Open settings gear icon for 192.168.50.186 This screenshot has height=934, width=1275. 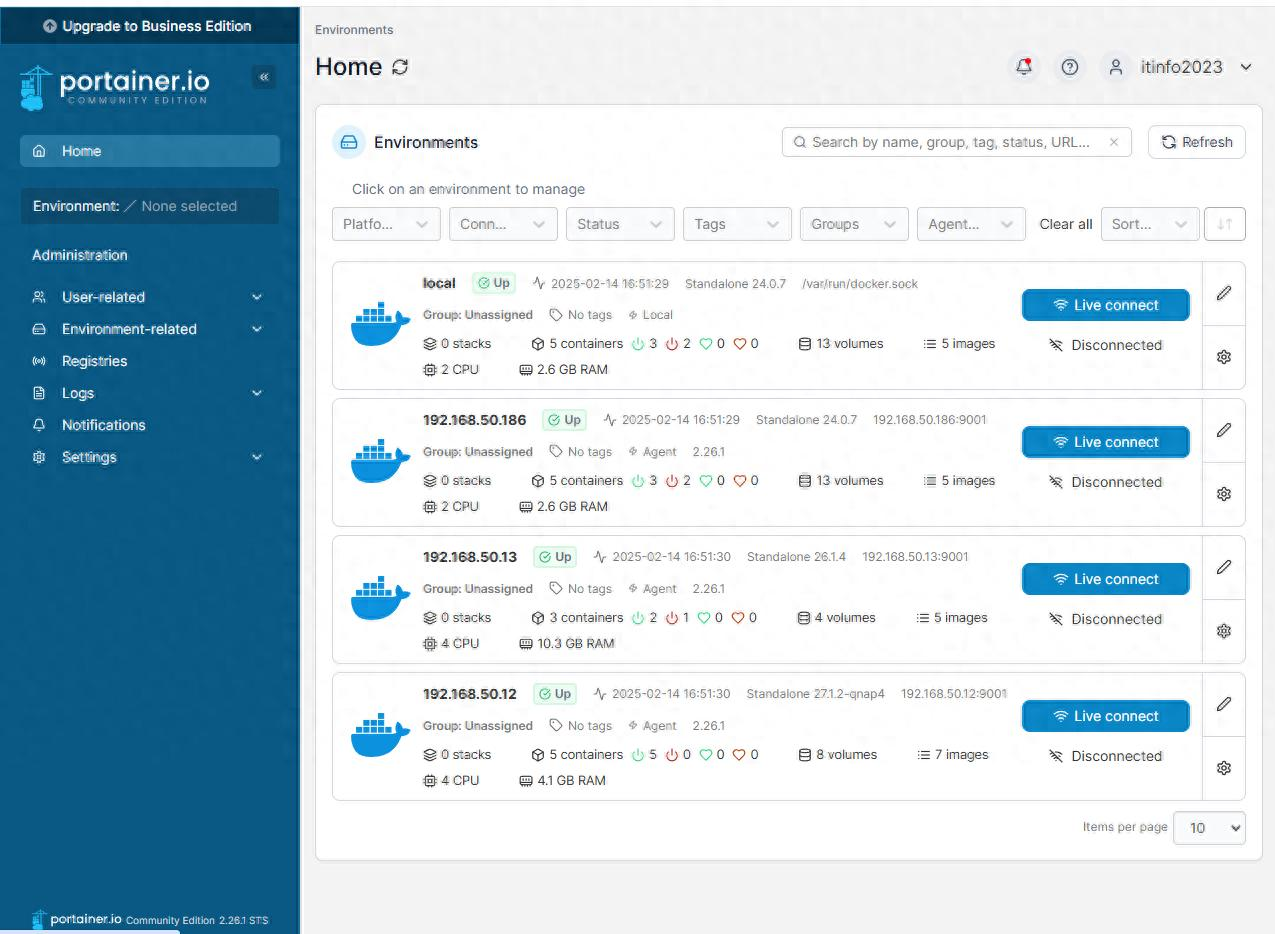1224,494
